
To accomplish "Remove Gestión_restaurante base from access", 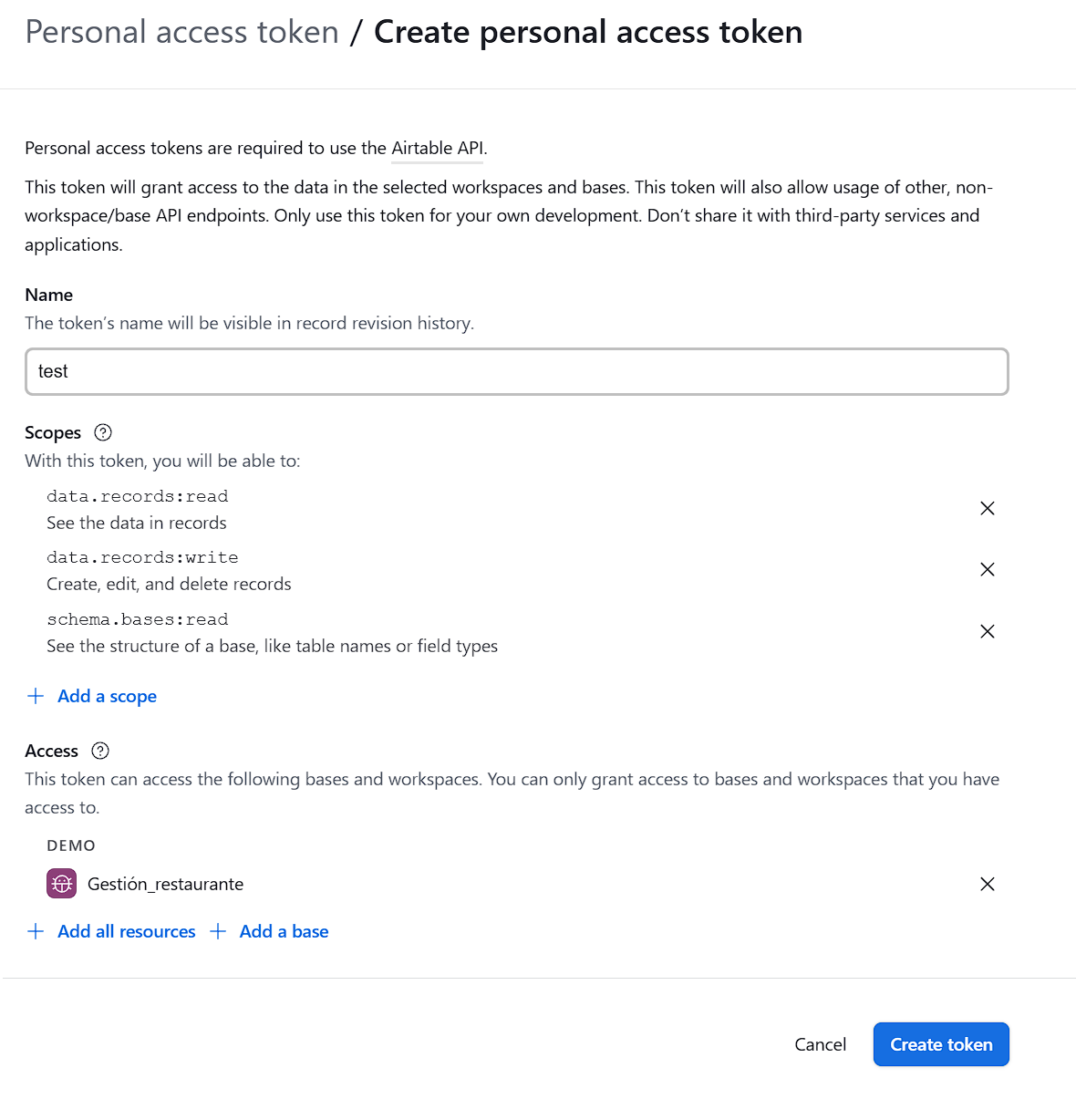I will [987, 884].
